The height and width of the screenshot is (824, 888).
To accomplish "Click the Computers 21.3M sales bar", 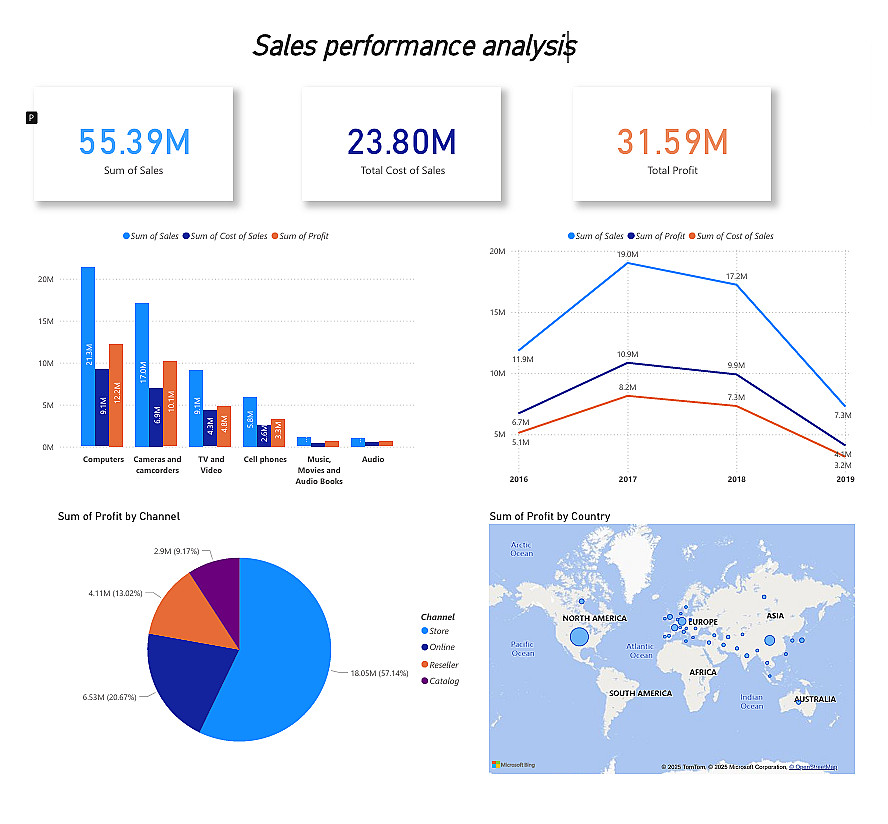I will pyautogui.click(x=88, y=357).
